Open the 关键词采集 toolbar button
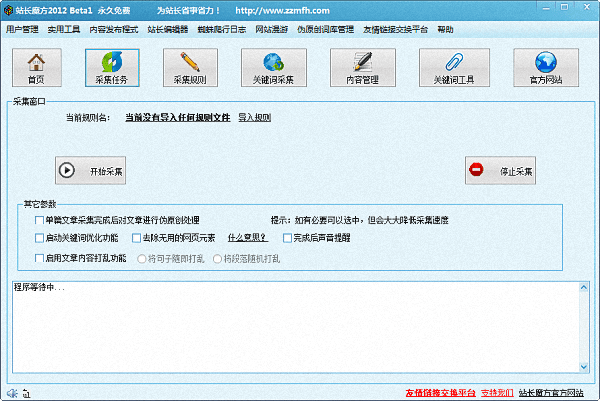Screen dimensions: 600x401 click(273, 66)
